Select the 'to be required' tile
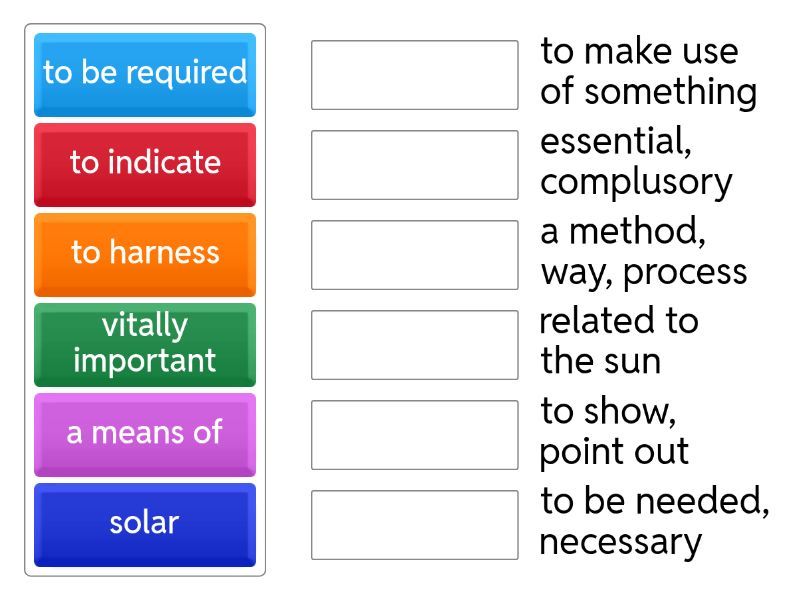Viewport: 800px width, 600px height. (145, 74)
